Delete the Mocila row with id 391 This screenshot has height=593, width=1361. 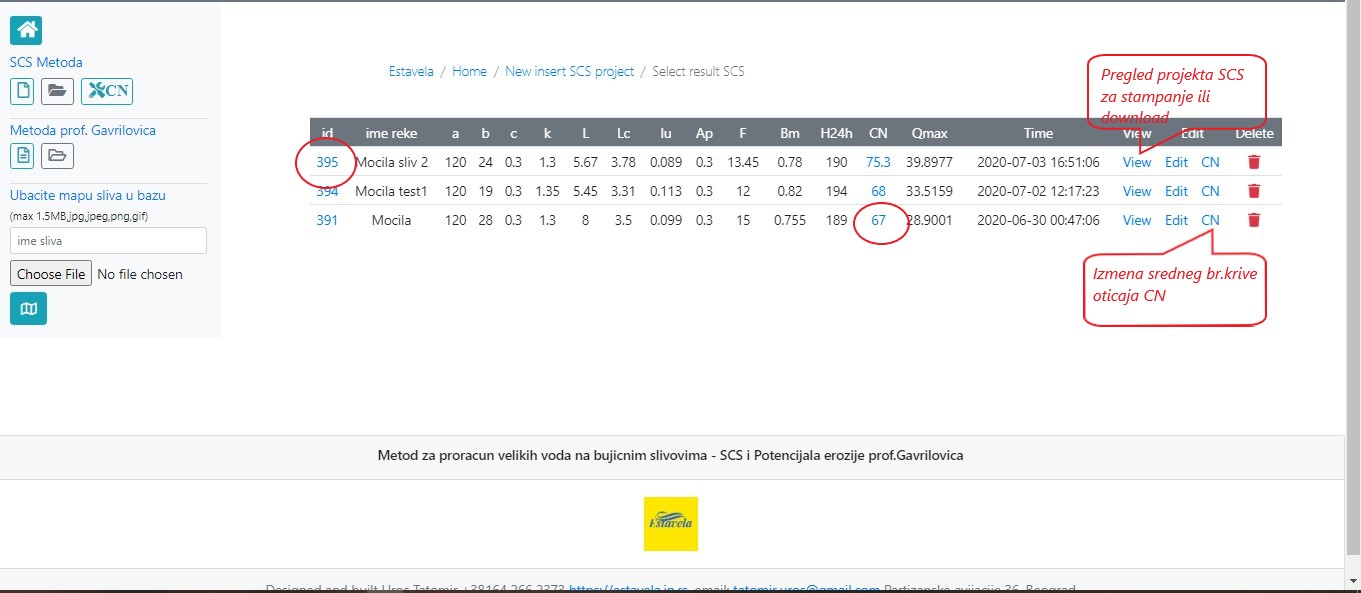[1254, 220]
